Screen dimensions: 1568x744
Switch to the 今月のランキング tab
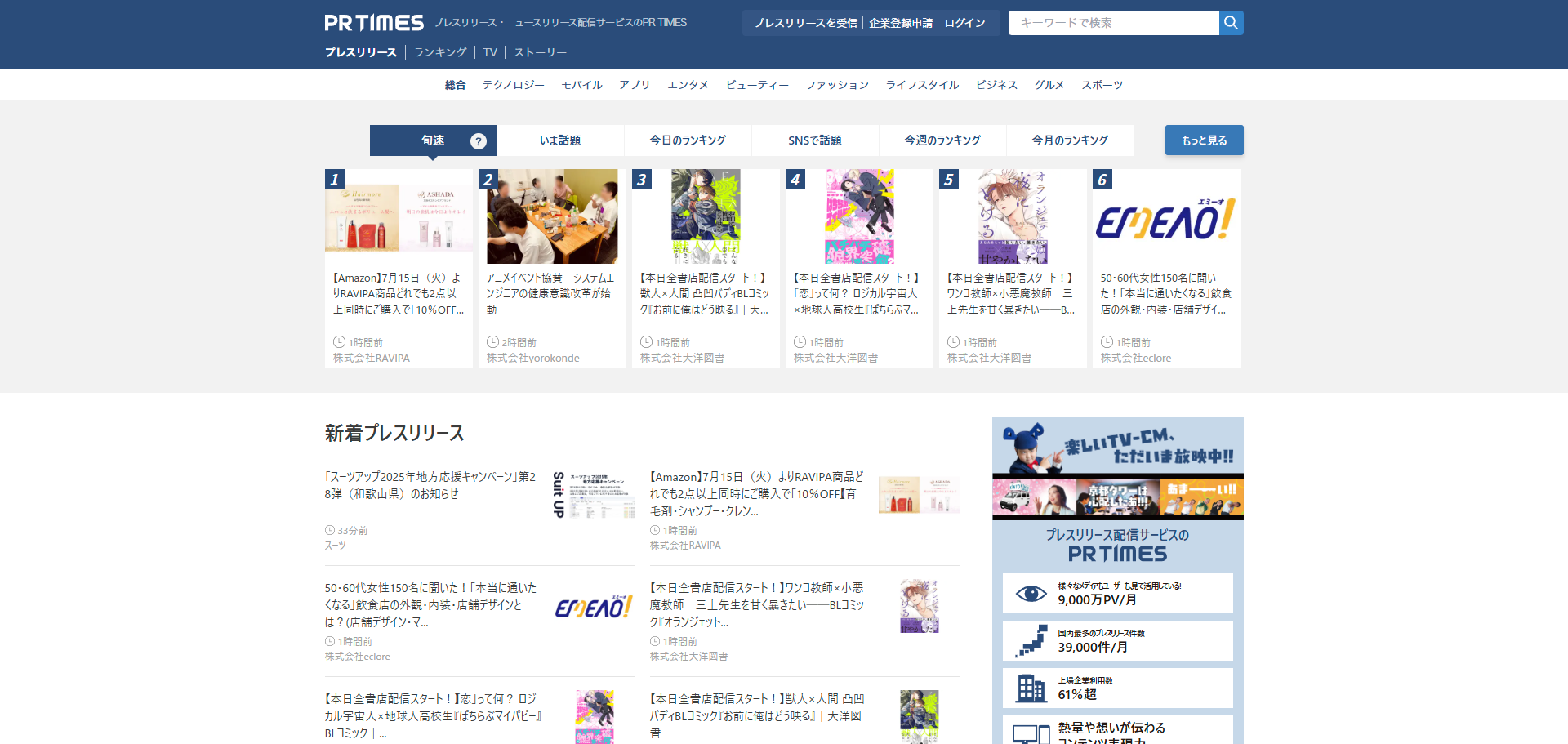pos(1070,140)
